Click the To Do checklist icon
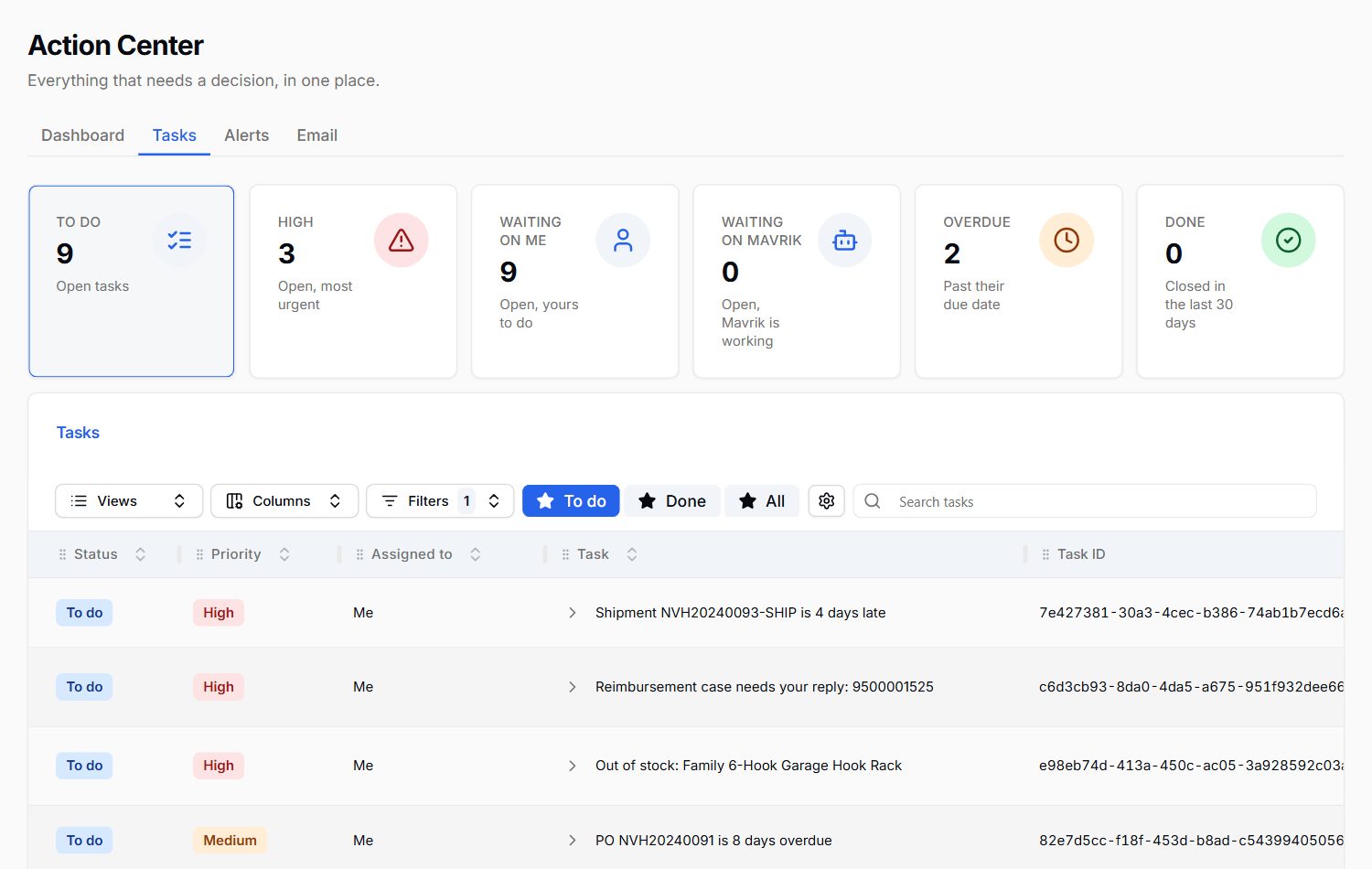The image size is (1372, 869). pos(179,241)
